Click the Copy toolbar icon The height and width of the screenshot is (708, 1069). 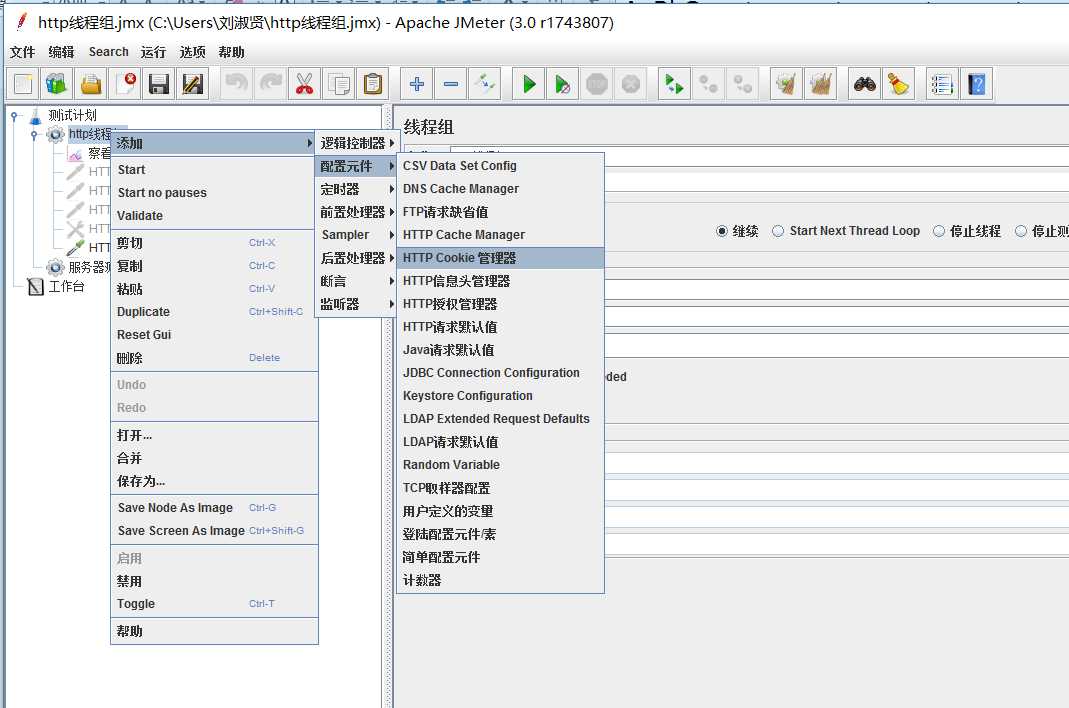click(x=339, y=85)
